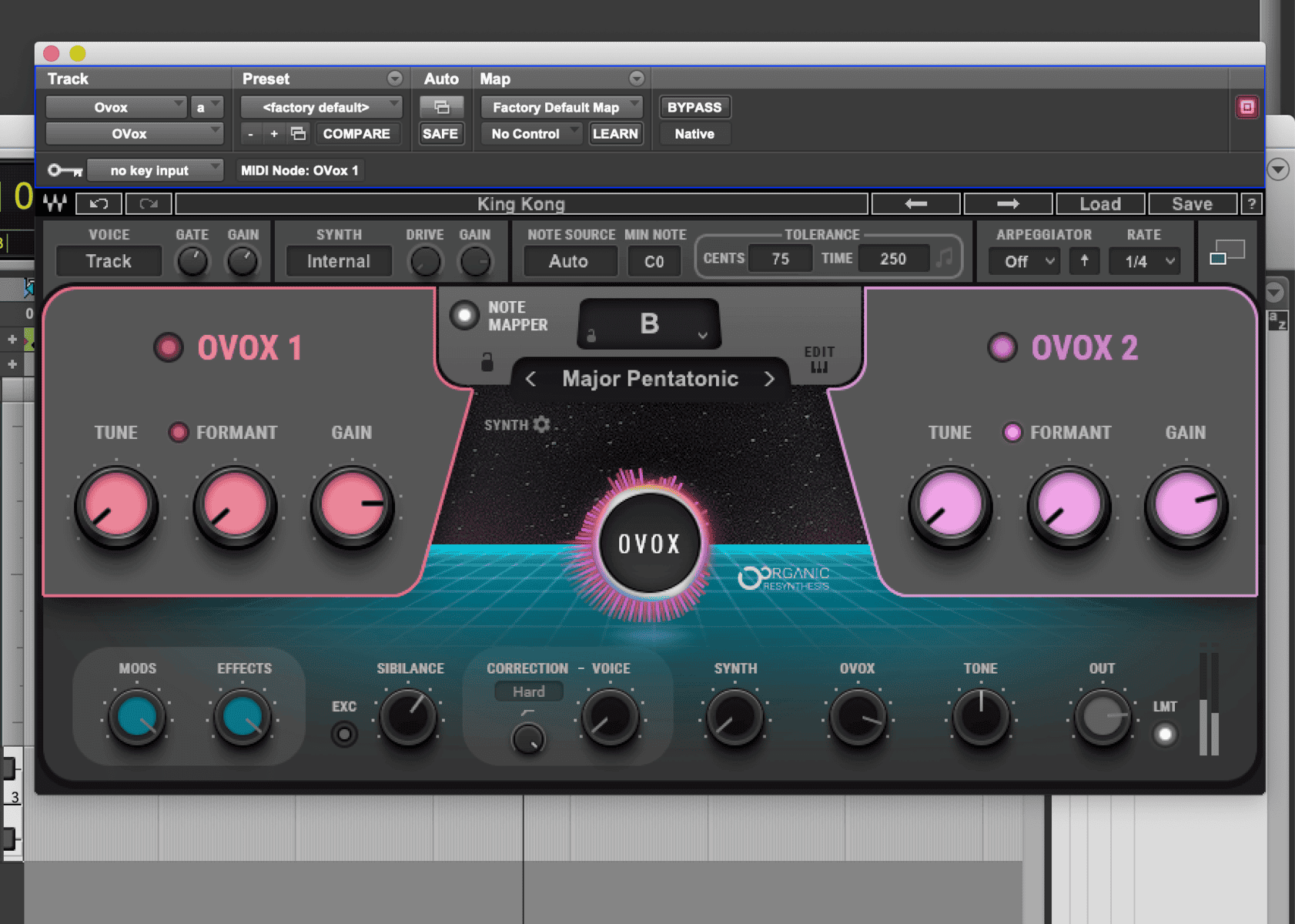
Task: Click the copy preset settings icon
Action: [x=298, y=133]
